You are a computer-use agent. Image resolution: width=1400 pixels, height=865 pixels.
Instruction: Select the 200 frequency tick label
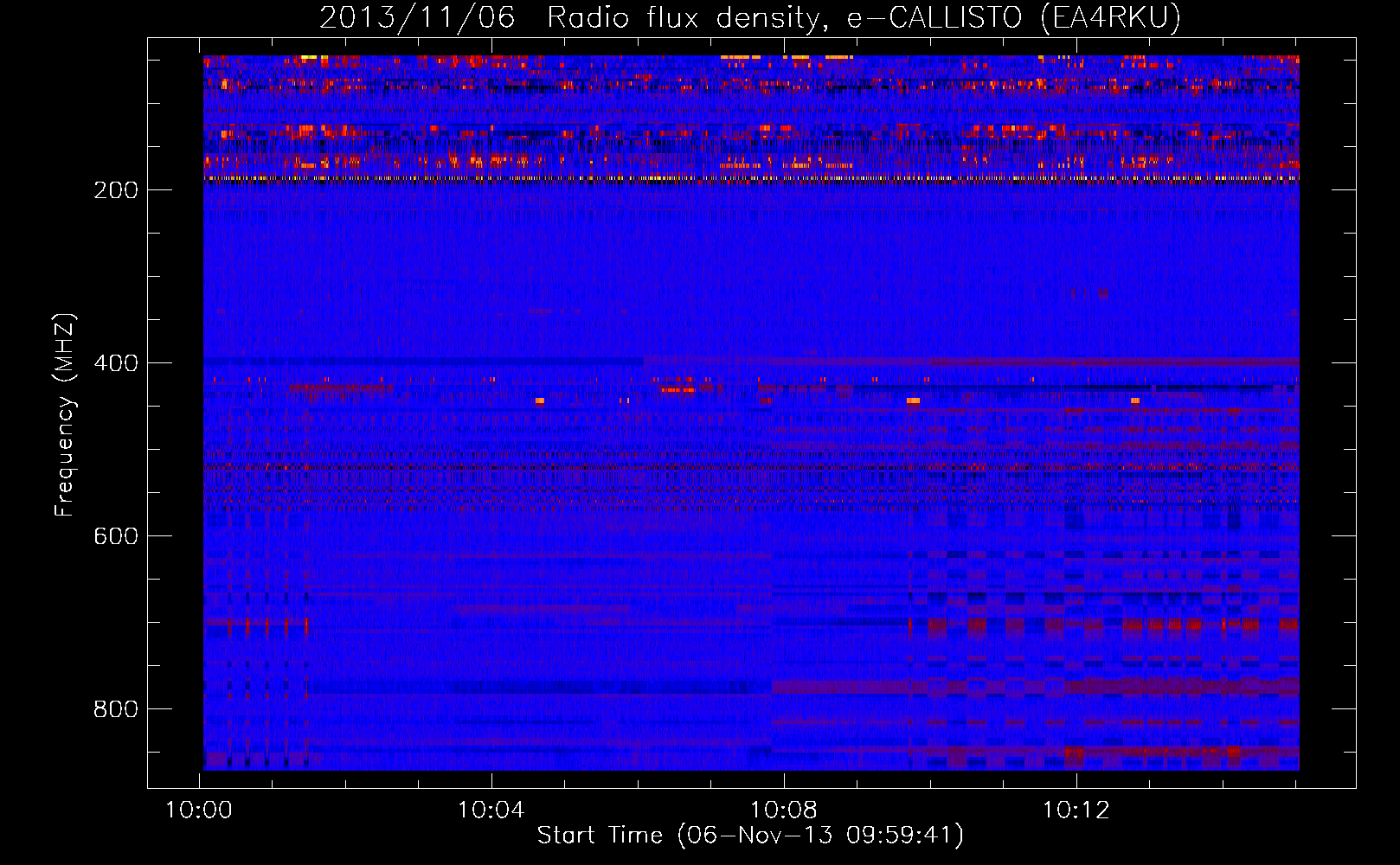pos(116,190)
